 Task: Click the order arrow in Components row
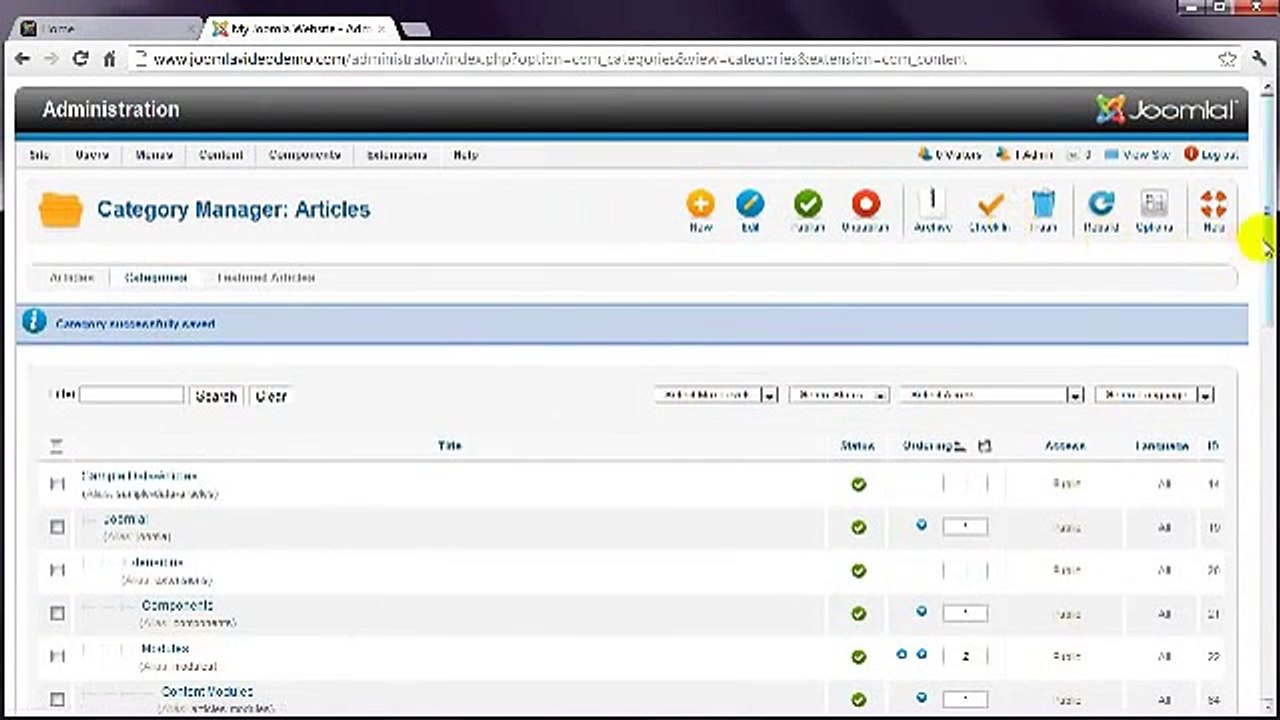click(921, 611)
